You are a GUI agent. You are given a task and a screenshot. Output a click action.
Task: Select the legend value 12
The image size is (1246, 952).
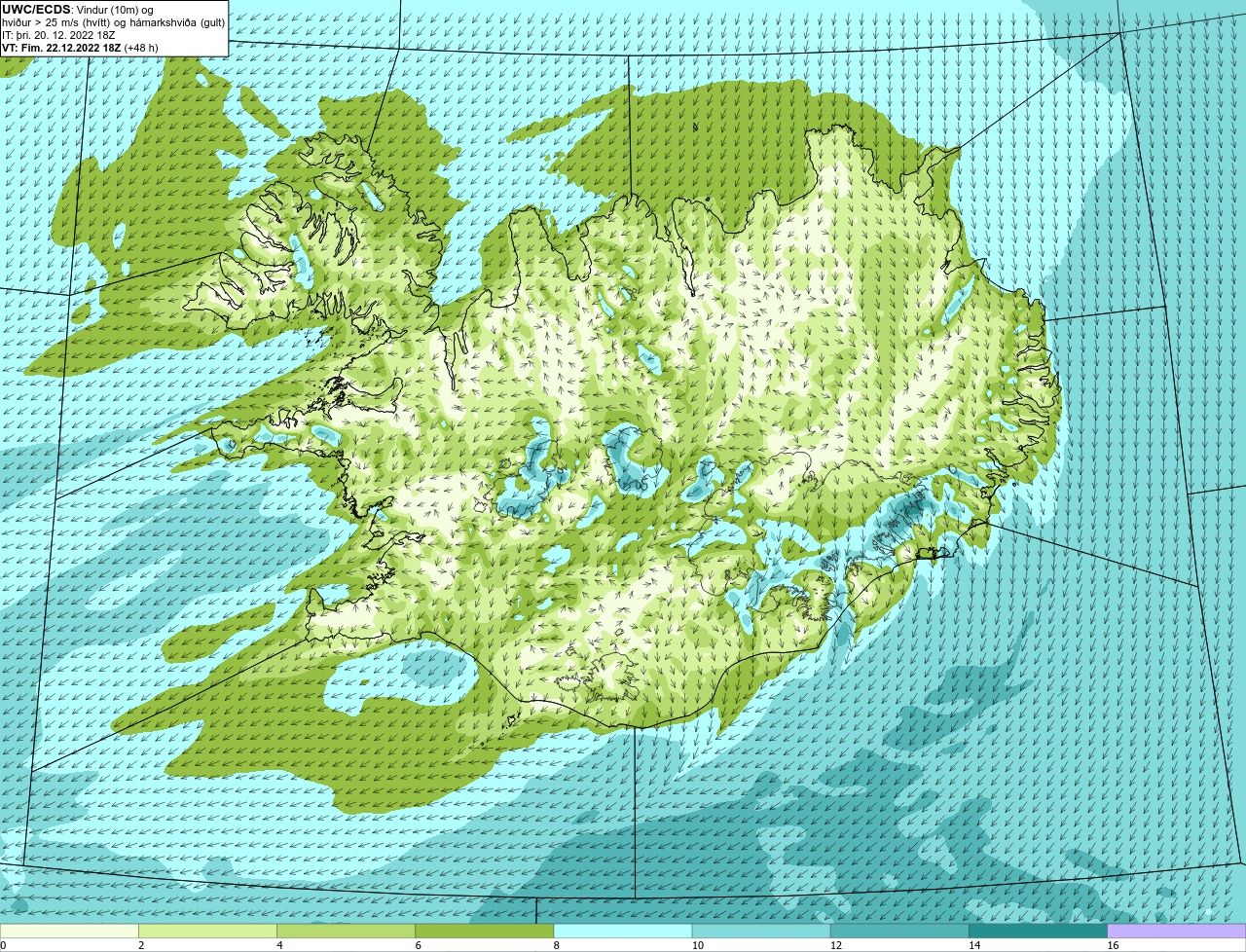[x=835, y=945]
